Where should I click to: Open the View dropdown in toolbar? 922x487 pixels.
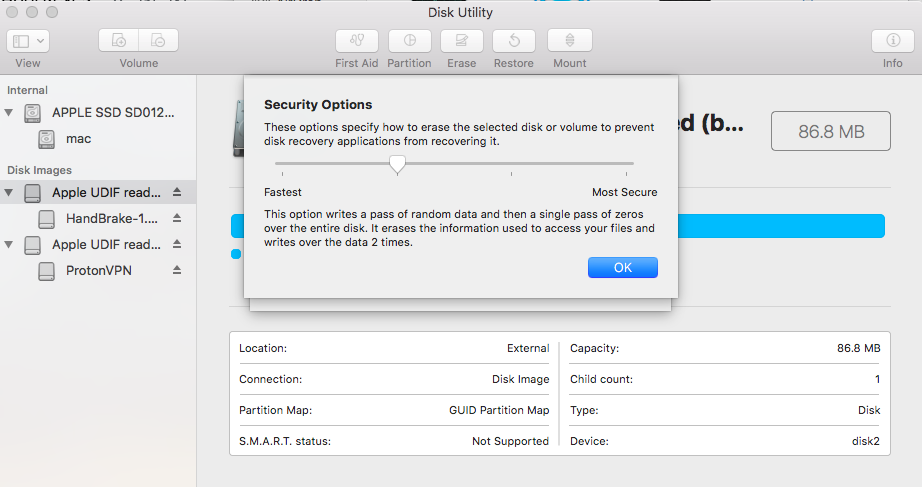tap(28, 41)
